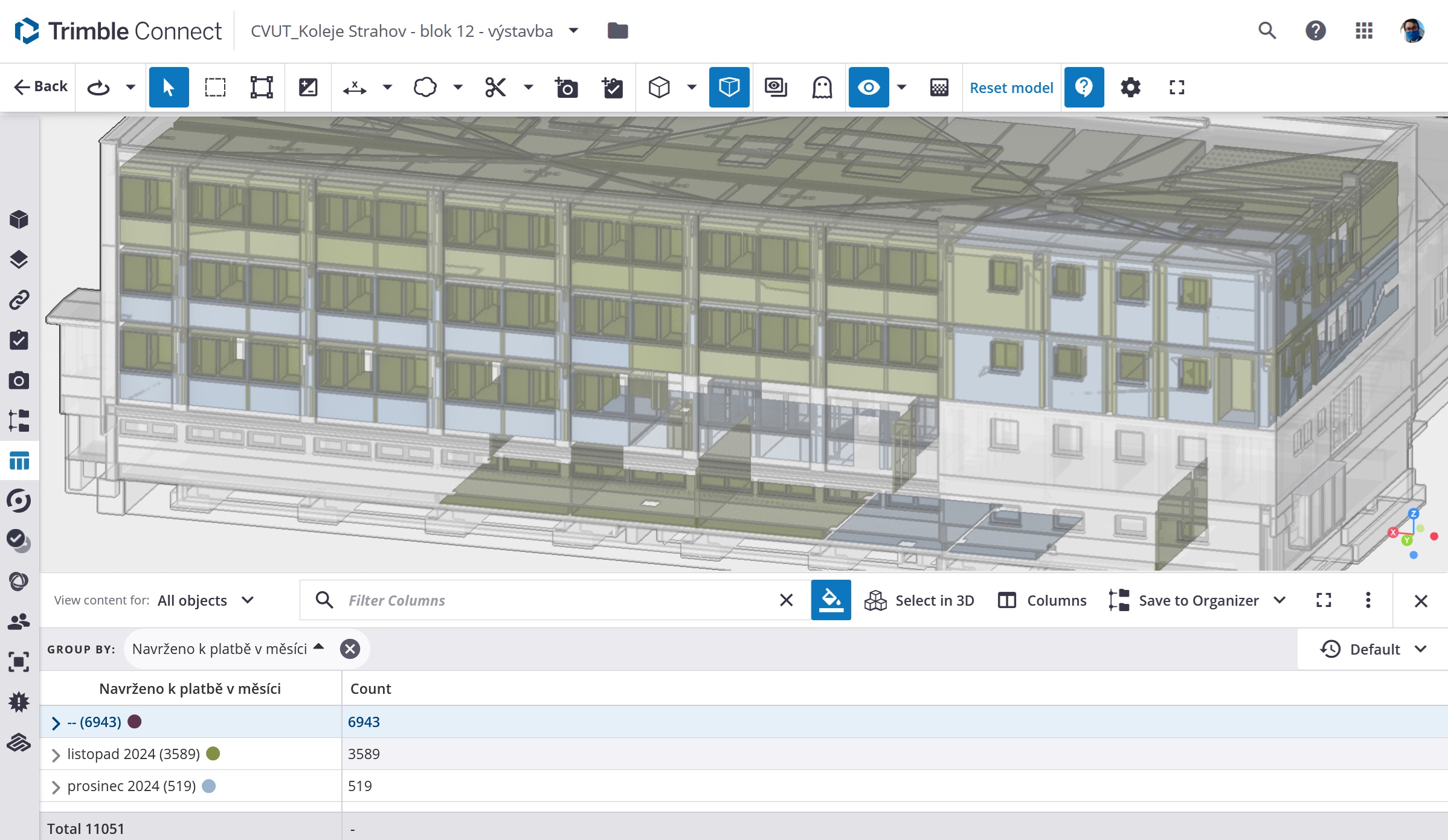Click the Count column header
Viewport: 1448px width, 840px height.
[371, 688]
